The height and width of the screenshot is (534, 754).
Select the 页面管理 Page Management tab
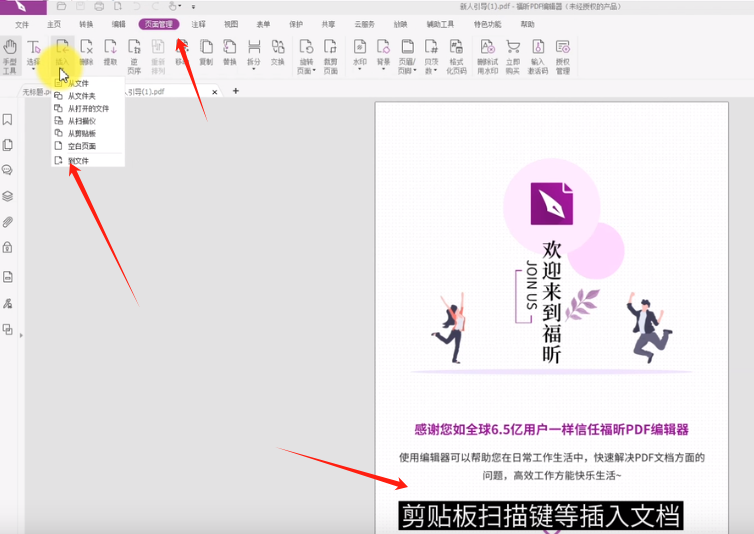tap(159, 24)
